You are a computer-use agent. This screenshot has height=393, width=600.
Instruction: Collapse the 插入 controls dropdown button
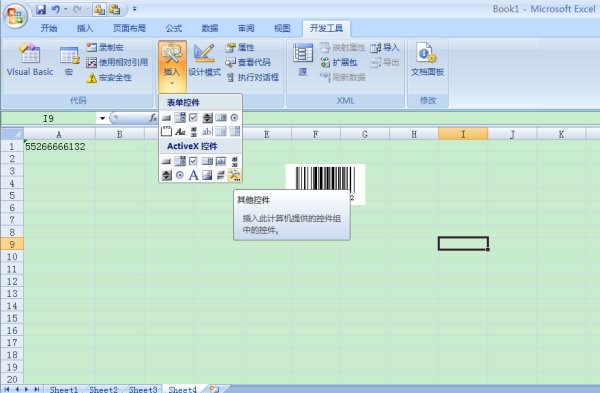[x=172, y=66]
